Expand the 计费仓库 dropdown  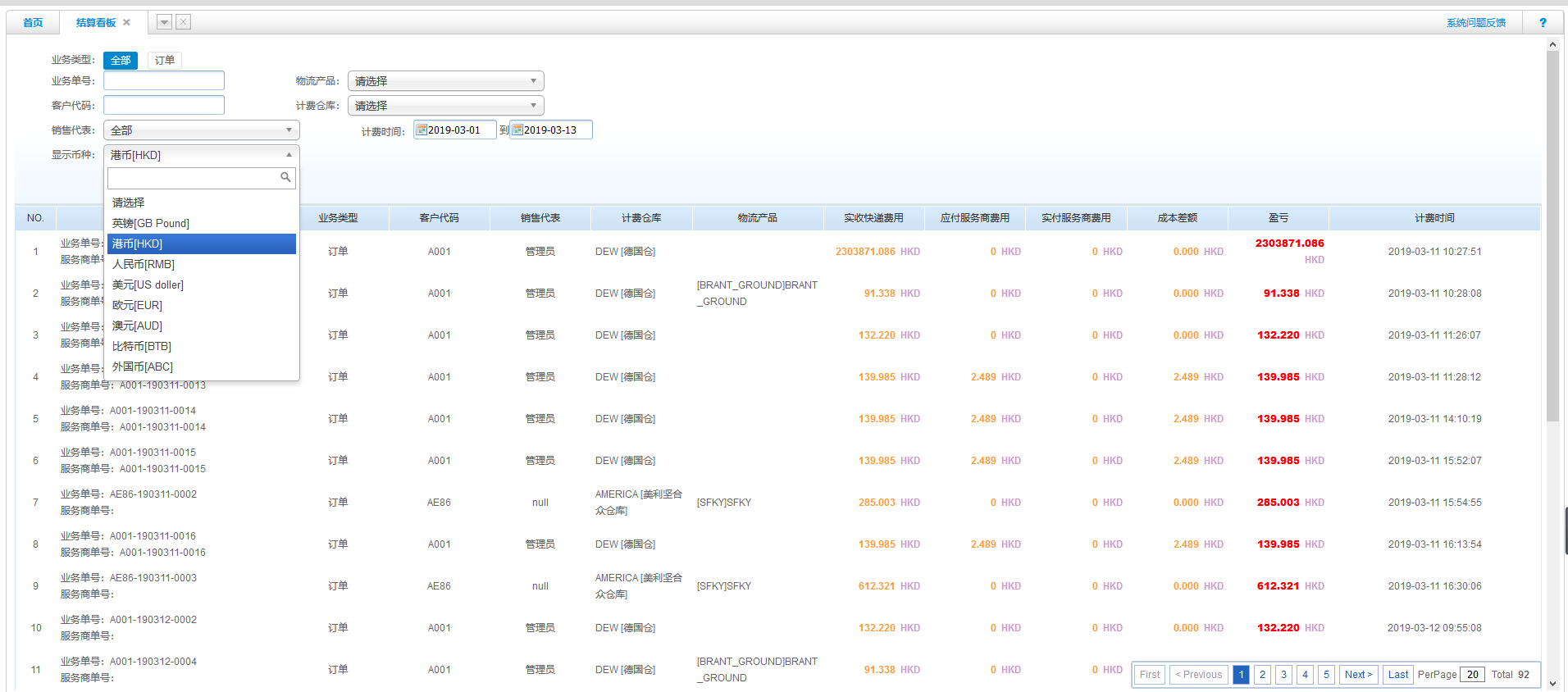pos(445,106)
